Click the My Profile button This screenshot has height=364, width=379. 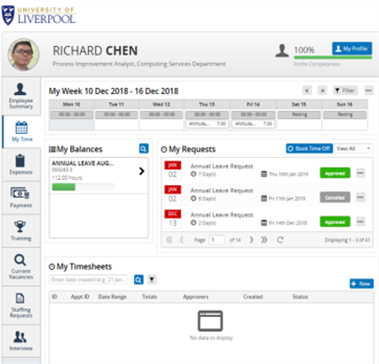point(352,49)
